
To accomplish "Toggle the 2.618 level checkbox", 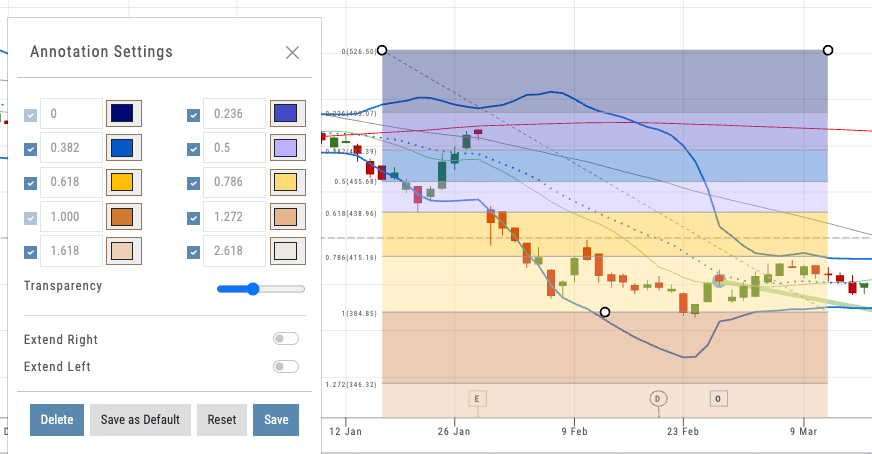I will click(x=194, y=251).
